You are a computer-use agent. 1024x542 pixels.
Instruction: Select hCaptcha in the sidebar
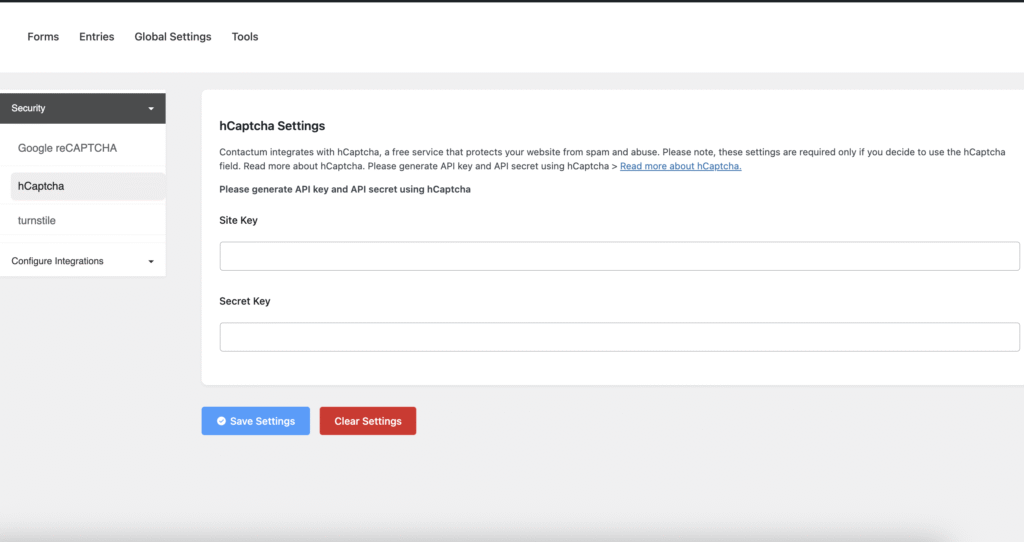[41, 186]
